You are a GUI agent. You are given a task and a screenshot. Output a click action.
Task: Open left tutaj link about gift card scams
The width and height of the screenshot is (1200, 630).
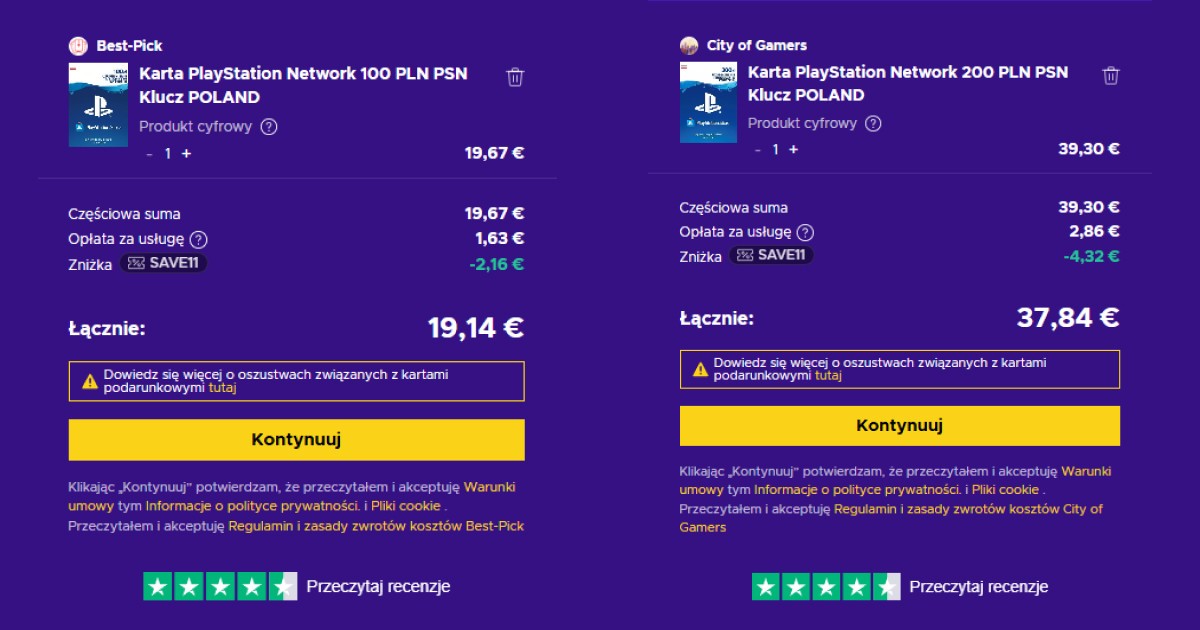[x=222, y=388]
